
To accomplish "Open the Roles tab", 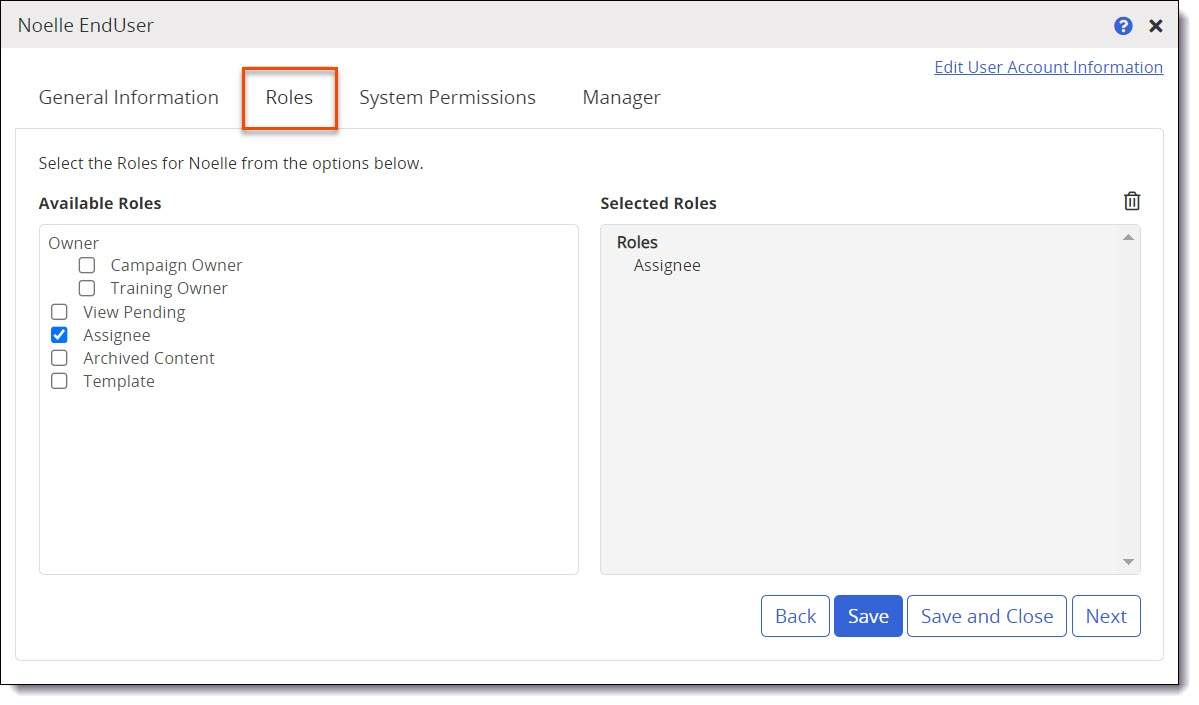I will [289, 97].
